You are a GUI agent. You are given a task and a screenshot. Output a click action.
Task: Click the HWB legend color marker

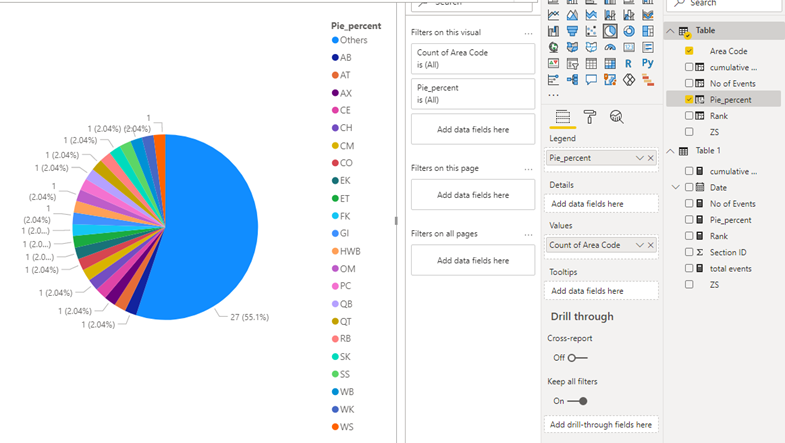(x=335, y=251)
